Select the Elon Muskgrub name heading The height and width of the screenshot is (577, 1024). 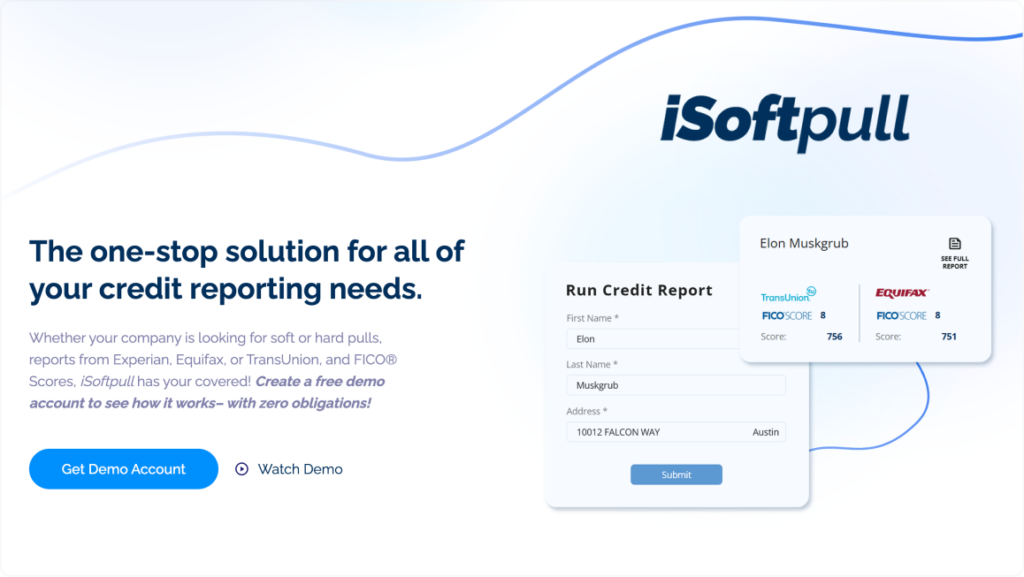point(804,243)
